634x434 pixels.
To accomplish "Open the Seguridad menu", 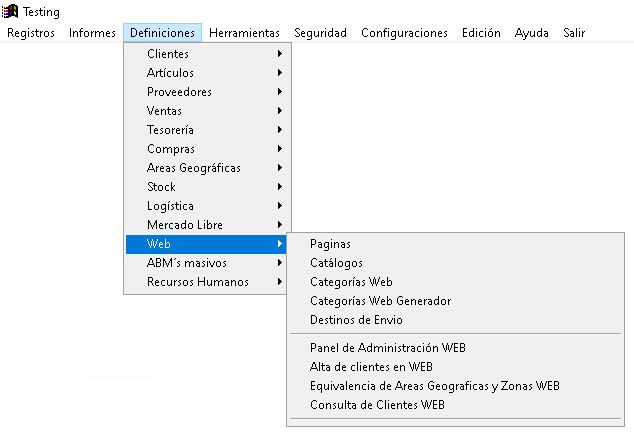I will 320,33.
